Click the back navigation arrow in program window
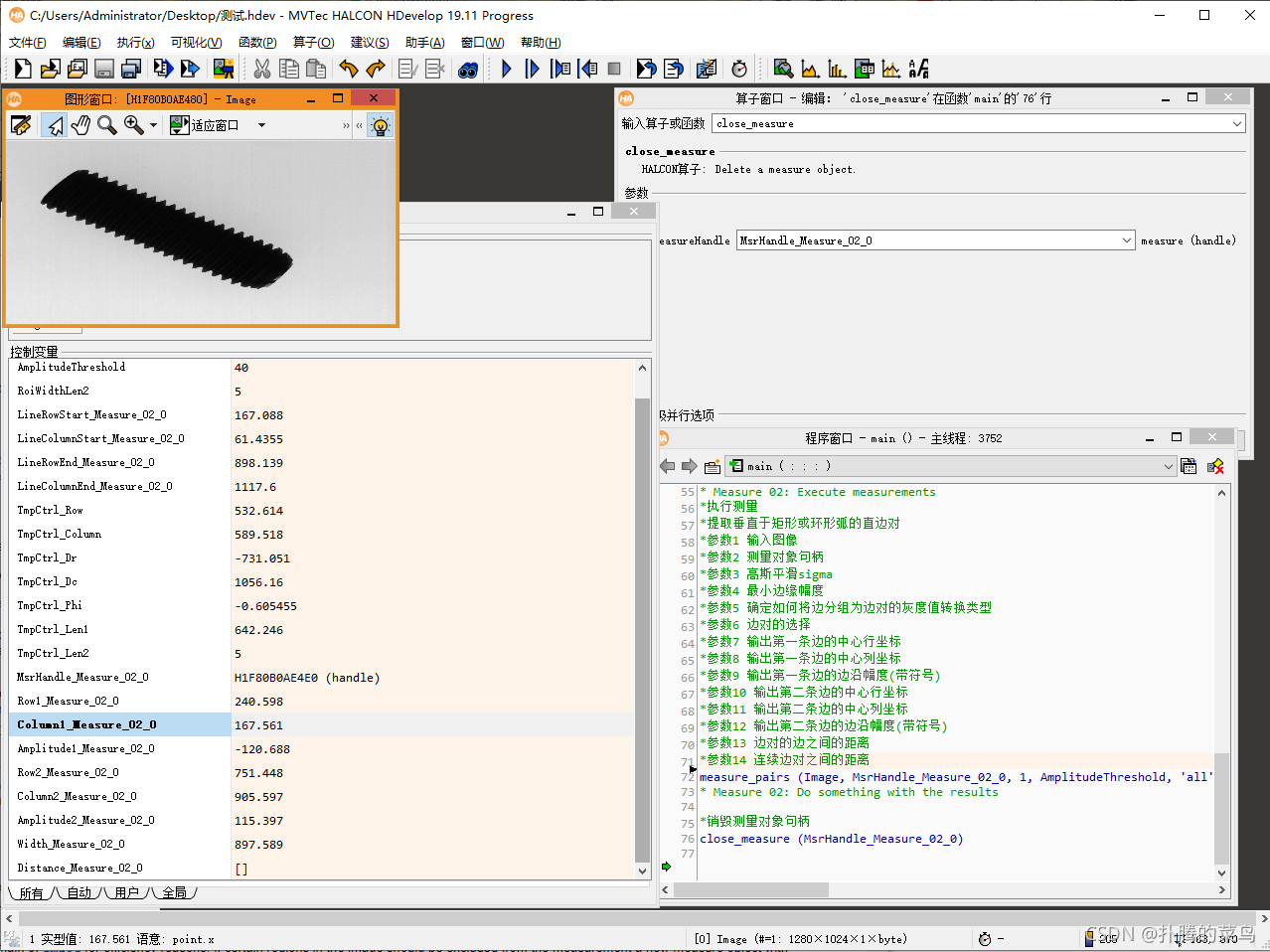1270x952 pixels. [668, 466]
